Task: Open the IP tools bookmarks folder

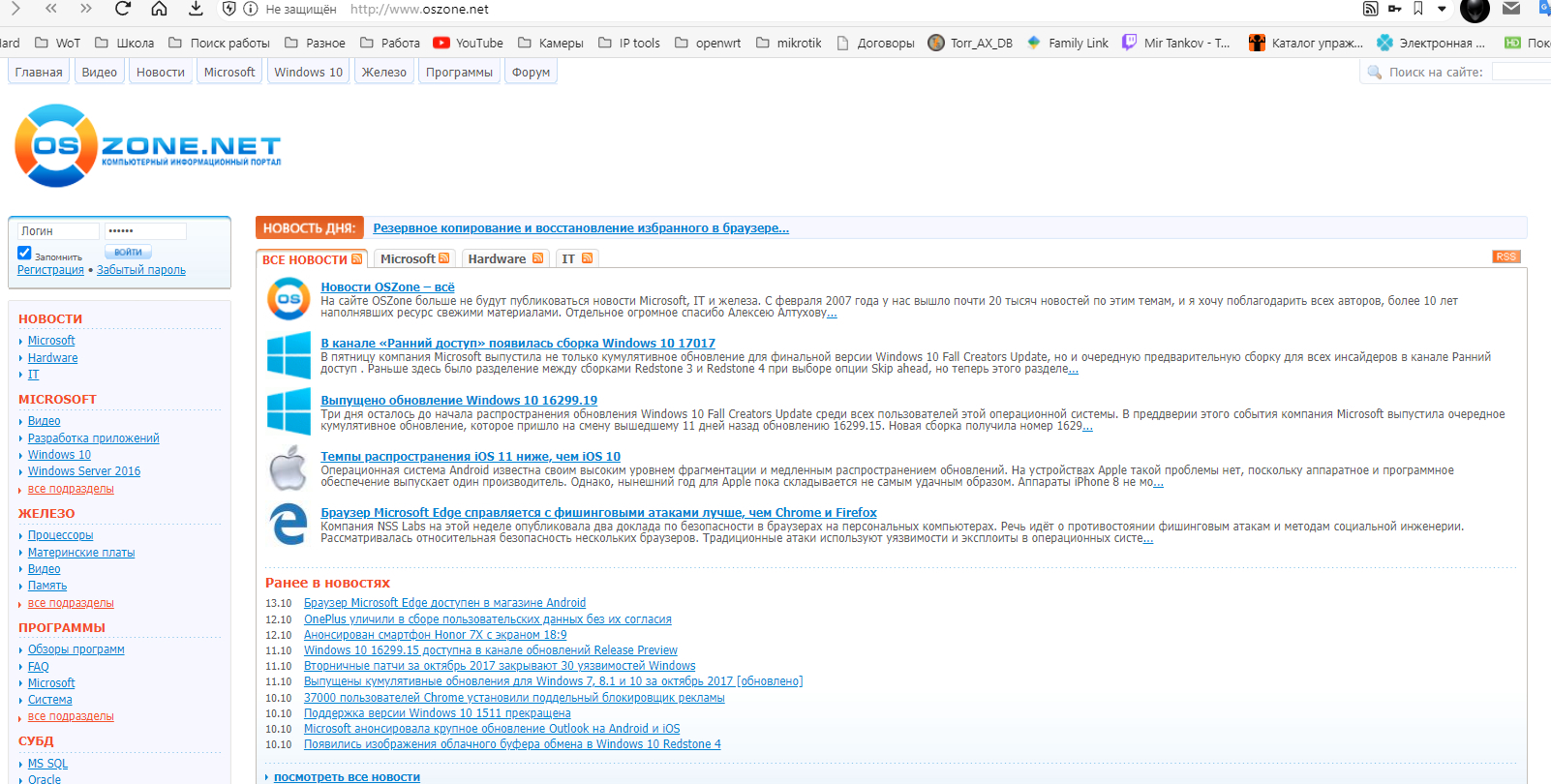Action: [x=629, y=43]
